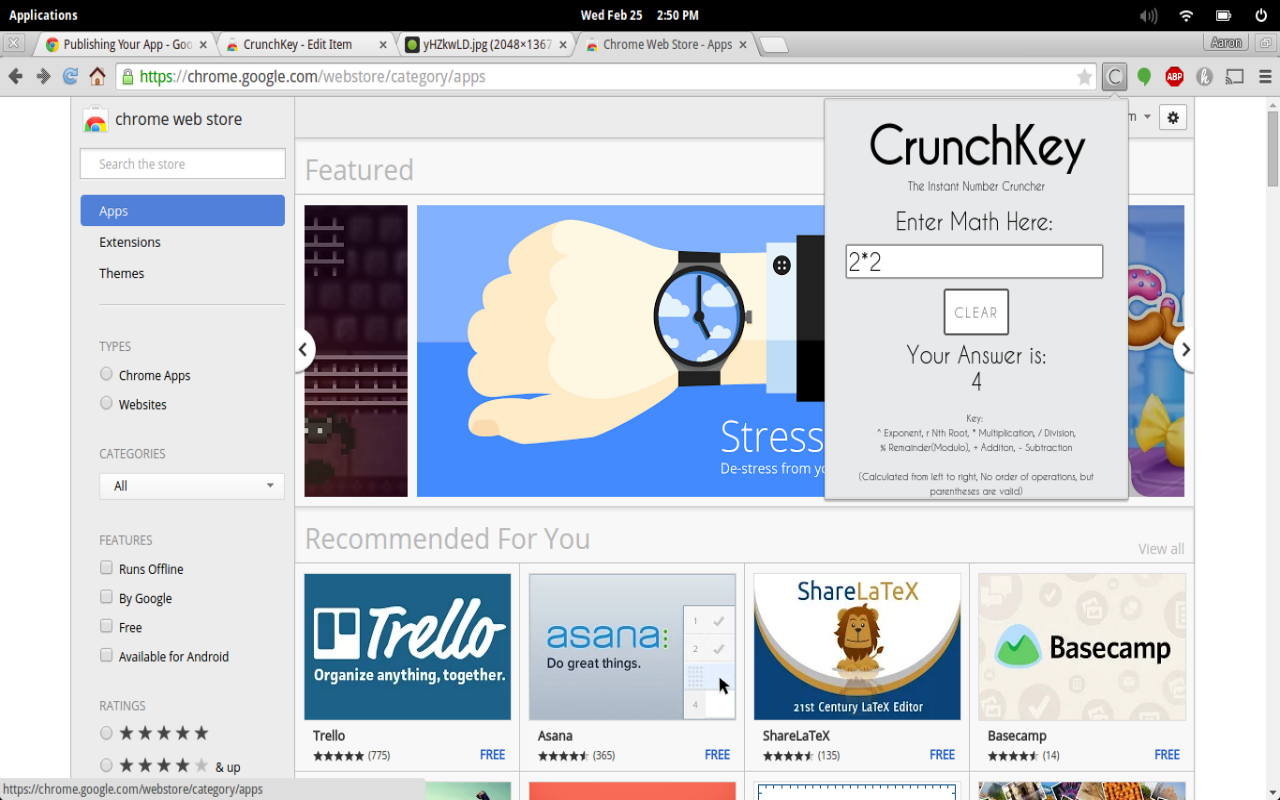
Task: Show the next featured slide arrow
Action: point(1185,350)
